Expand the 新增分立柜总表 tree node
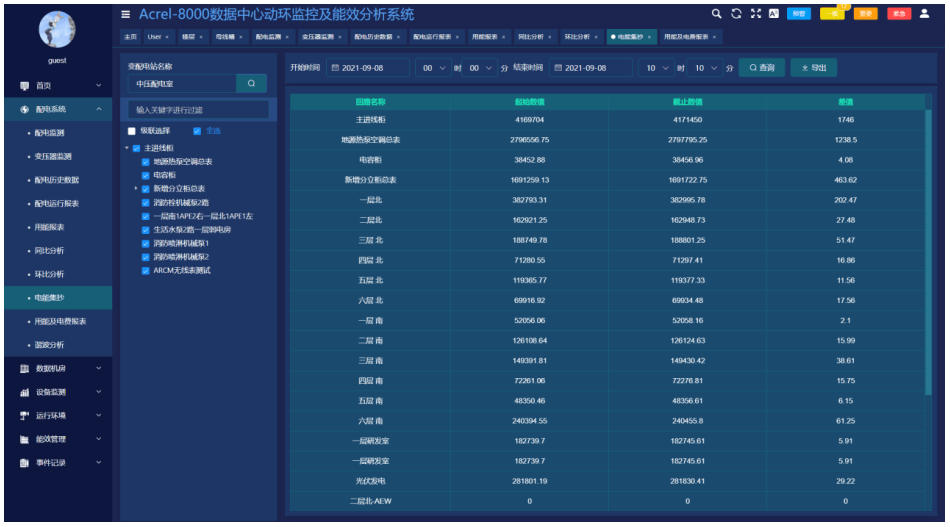Viewport: 950px width, 527px height. click(x=136, y=188)
